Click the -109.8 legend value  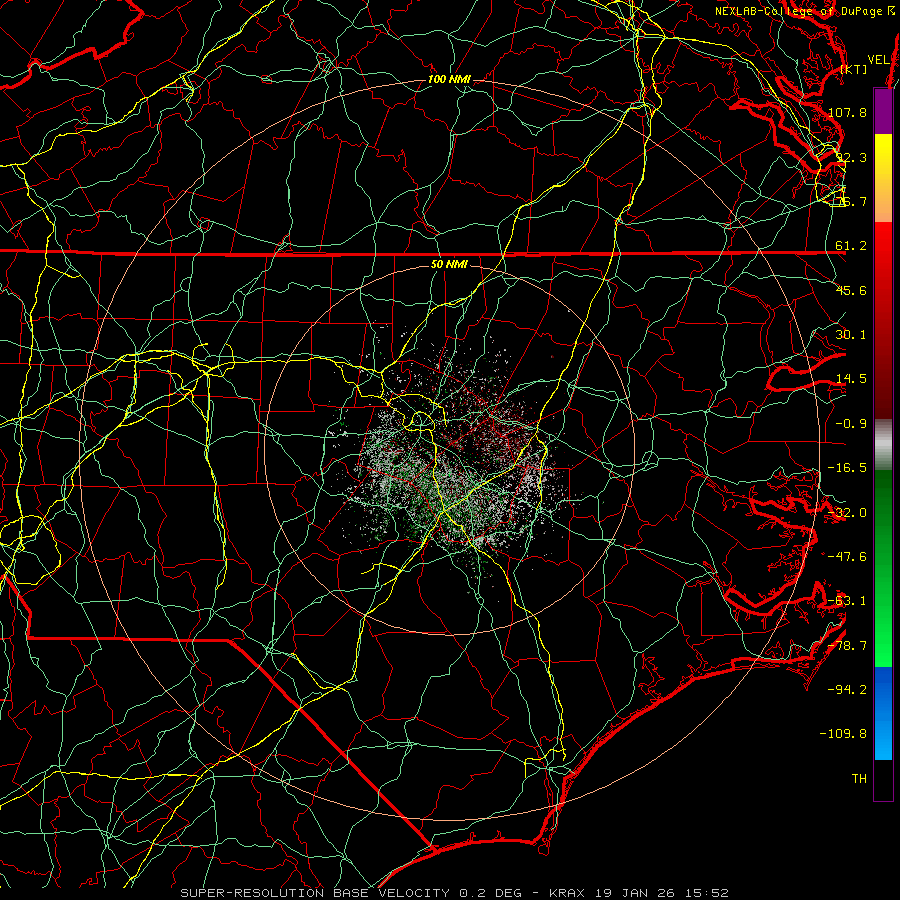pos(844,734)
